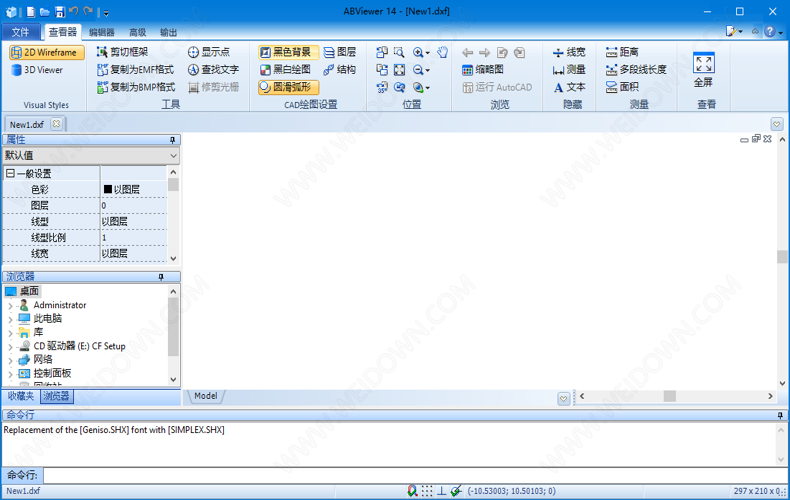
Task: Select the 2D Wireframe visual style
Action: (47, 52)
